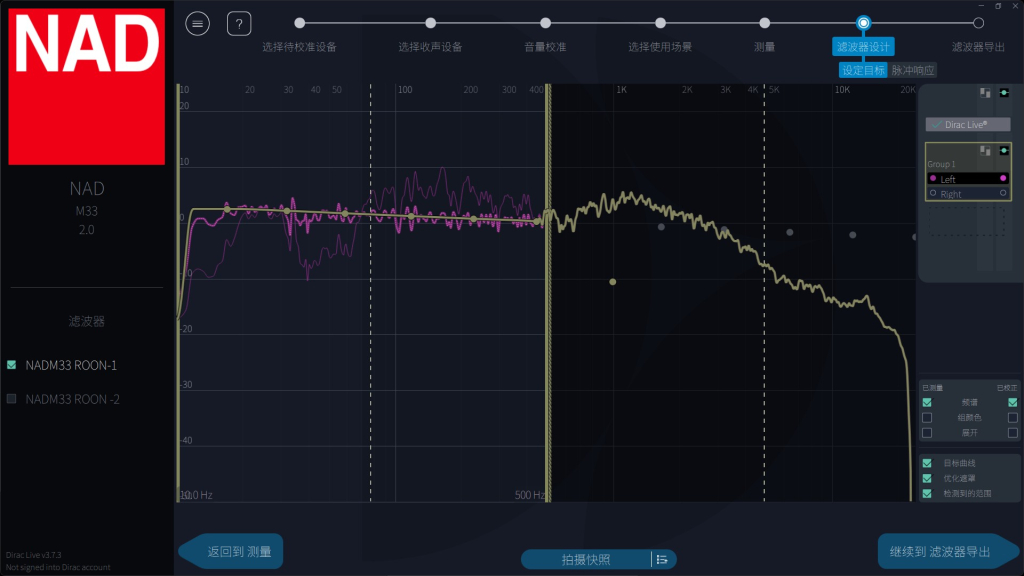1024x576 pixels.
Task: Go to step 选择使用场景
Action: pyautogui.click(x=660, y=23)
